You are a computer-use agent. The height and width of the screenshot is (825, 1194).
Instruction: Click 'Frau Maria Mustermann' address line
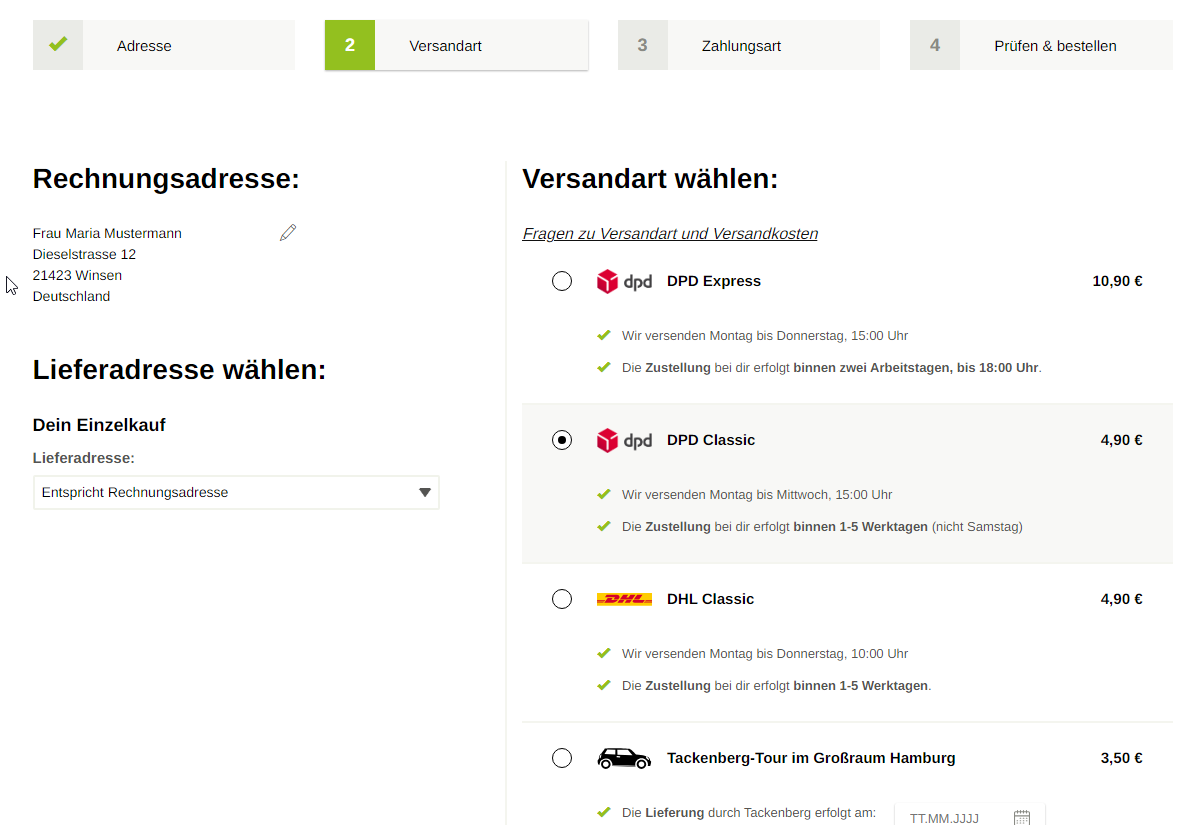107,233
